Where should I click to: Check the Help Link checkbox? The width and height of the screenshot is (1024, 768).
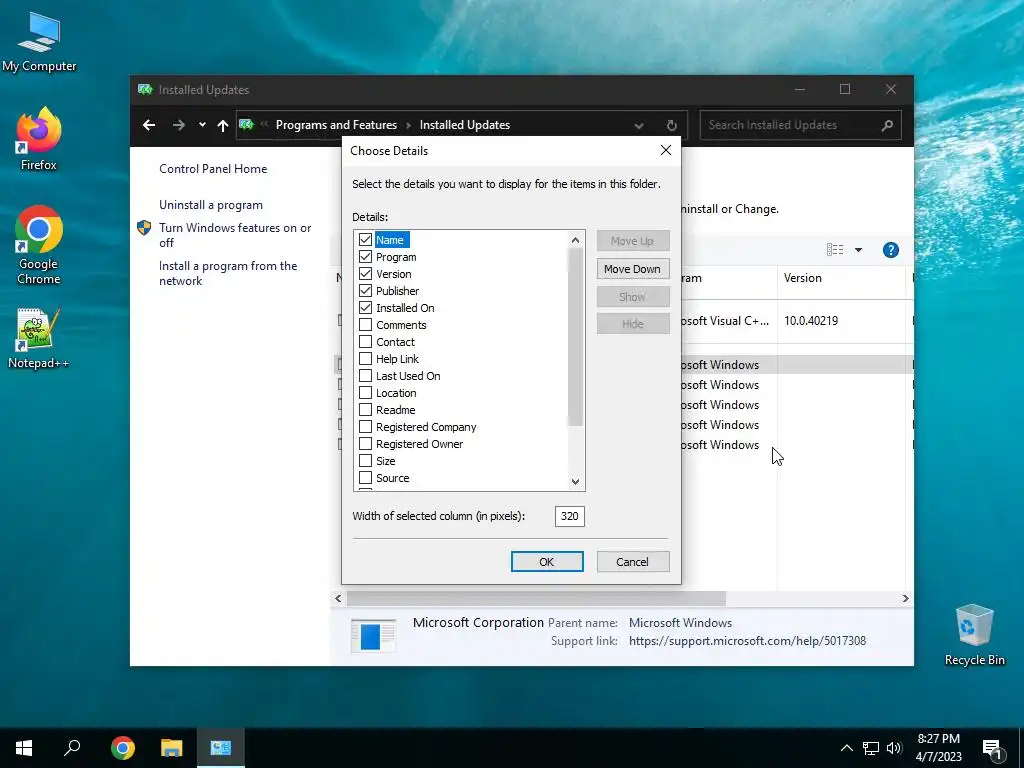(365, 359)
